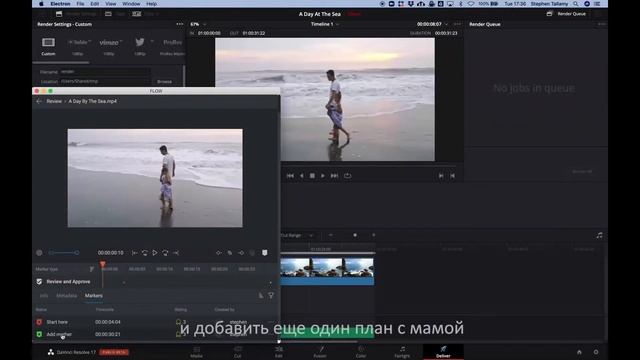Expand Twitter preset dropdown arrow

pyautogui.click(x=152, y=42)
